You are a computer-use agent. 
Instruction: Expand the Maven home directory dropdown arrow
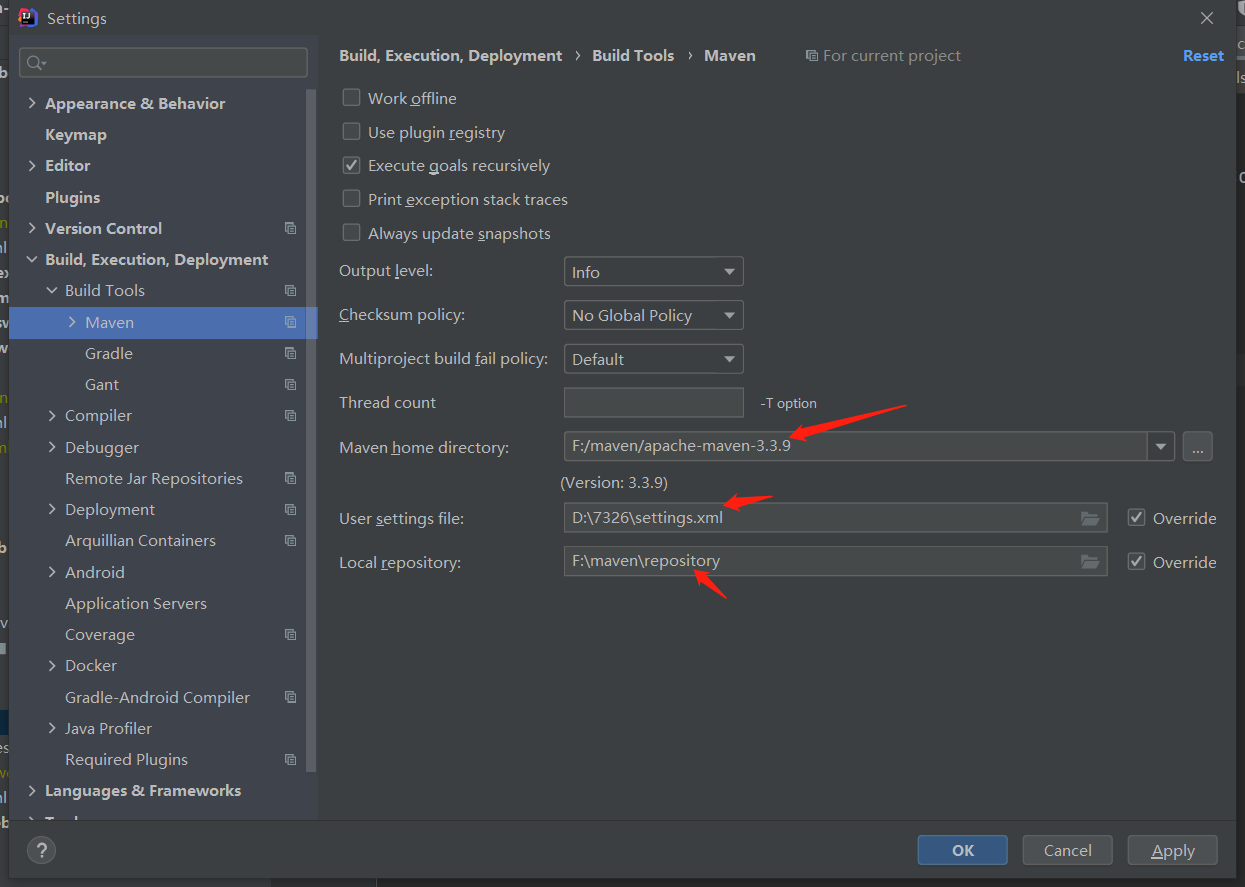pyautogui.click(x=1160, y=446)
